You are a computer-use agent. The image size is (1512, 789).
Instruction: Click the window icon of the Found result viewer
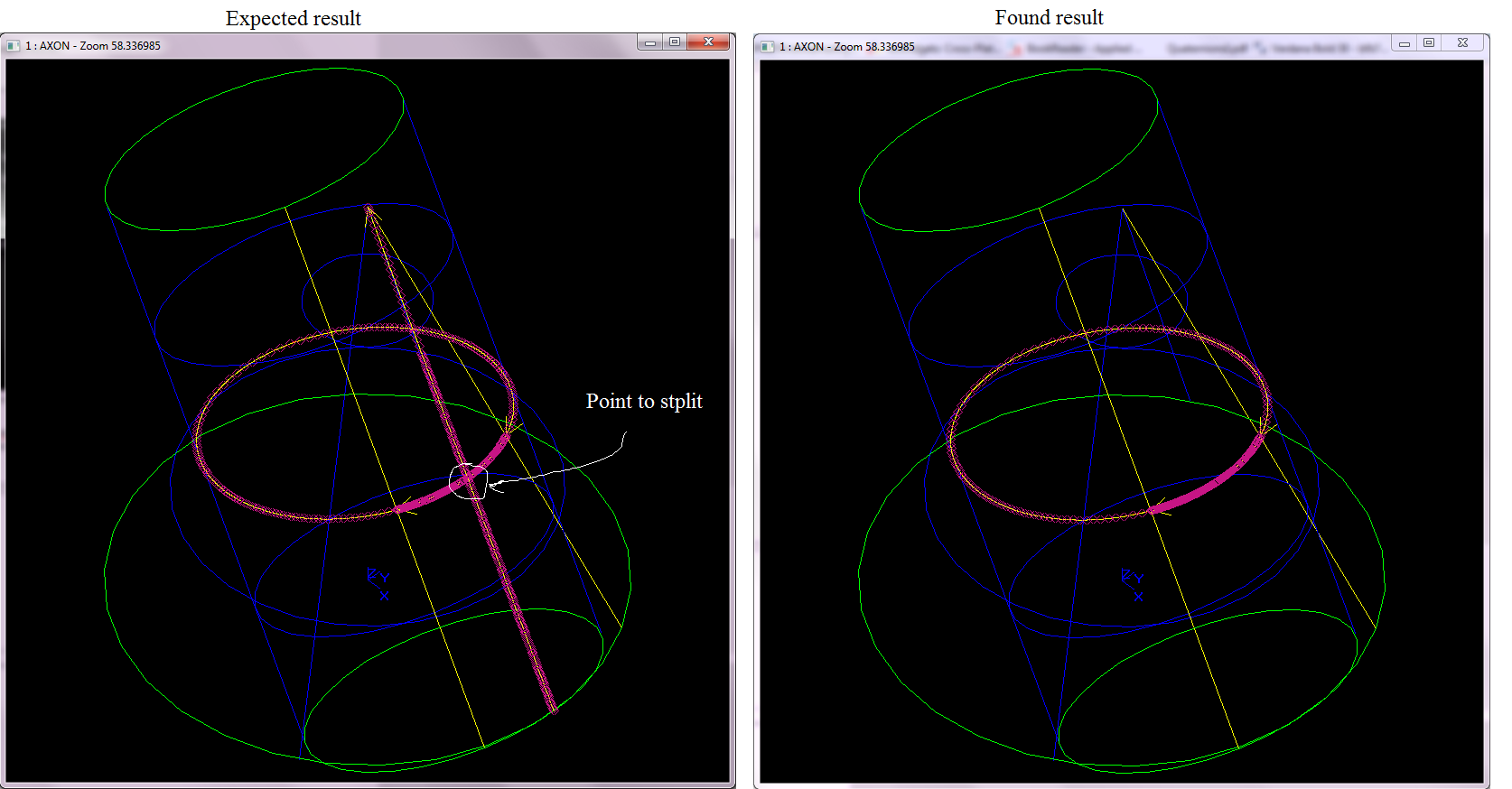[767, 46]
